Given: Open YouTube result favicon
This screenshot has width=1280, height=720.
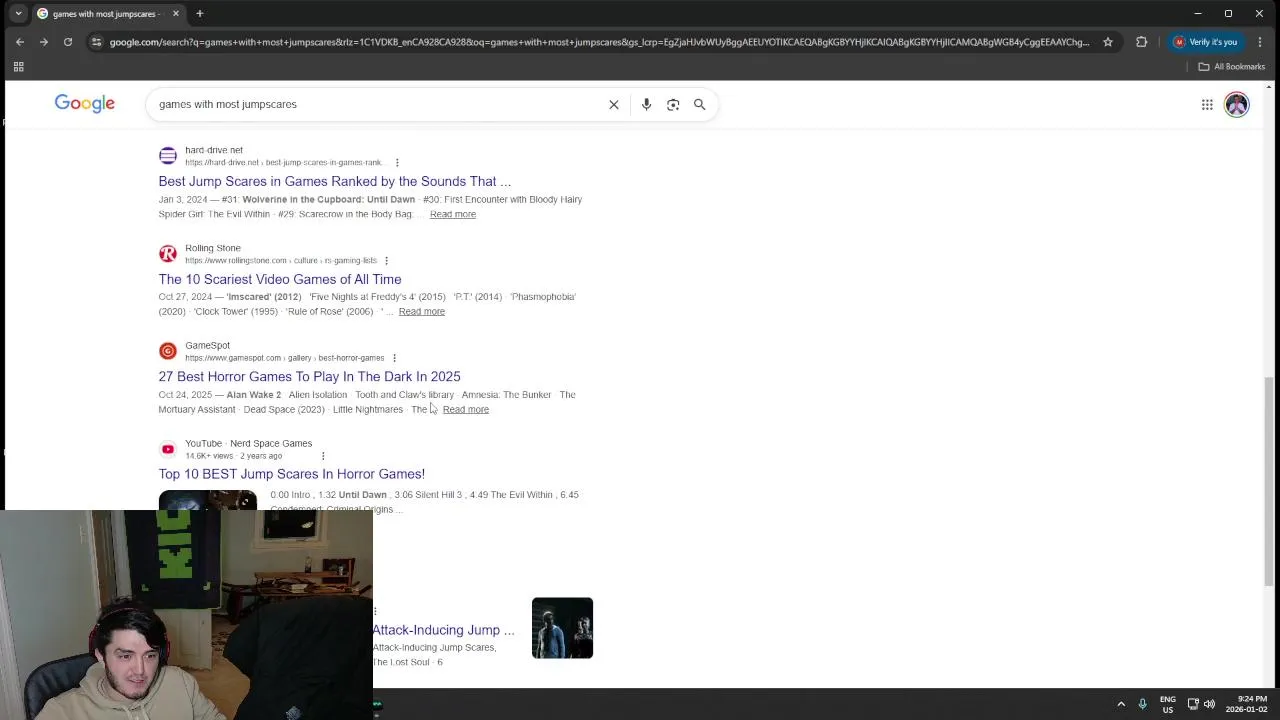Looking at the screenshot, I should (168, 449).
